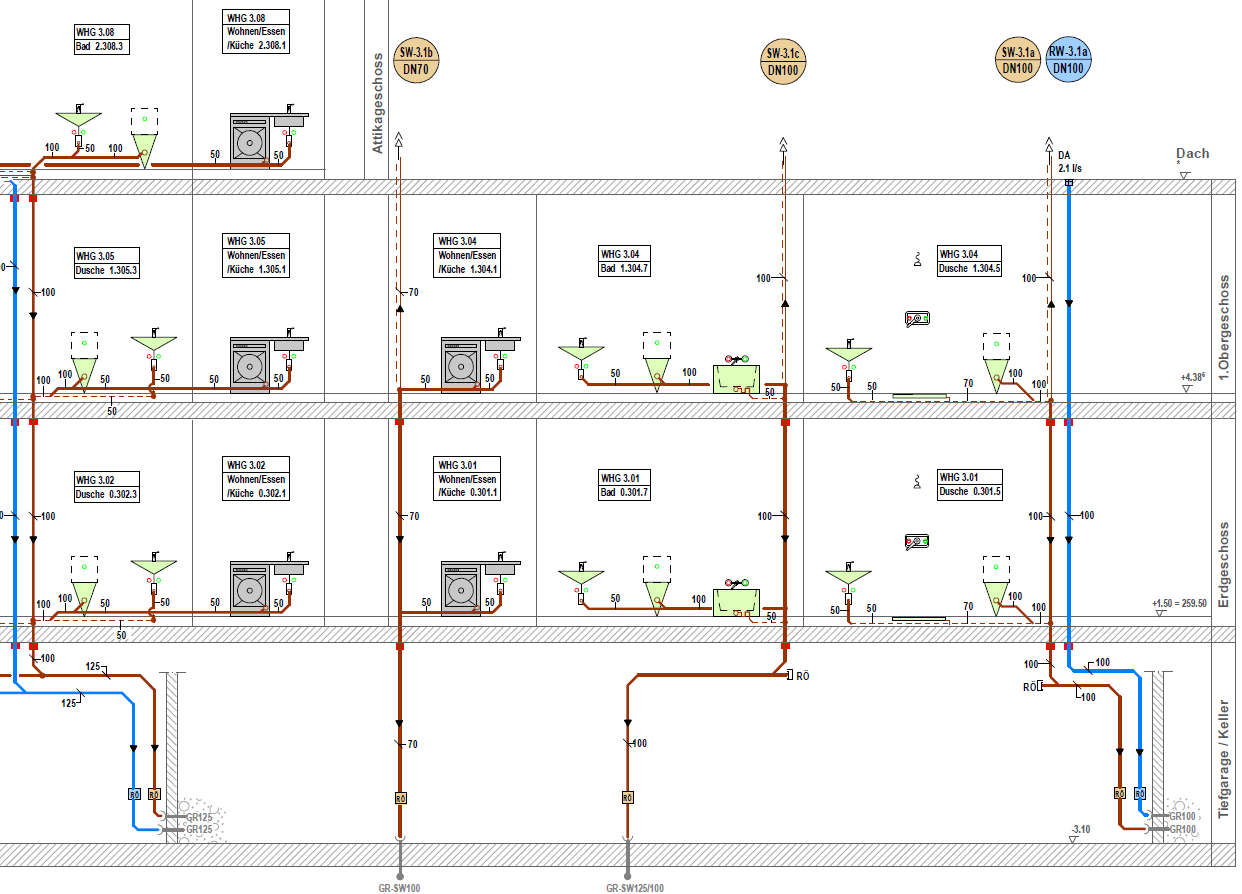
Task: Select the -3.10 elevation marker
Action: click(1080, 830)
